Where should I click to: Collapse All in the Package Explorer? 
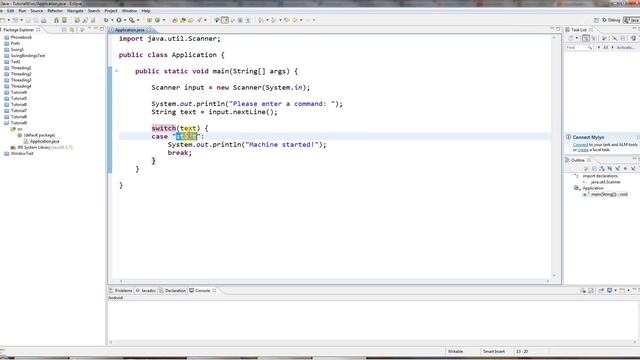[64, 29]
